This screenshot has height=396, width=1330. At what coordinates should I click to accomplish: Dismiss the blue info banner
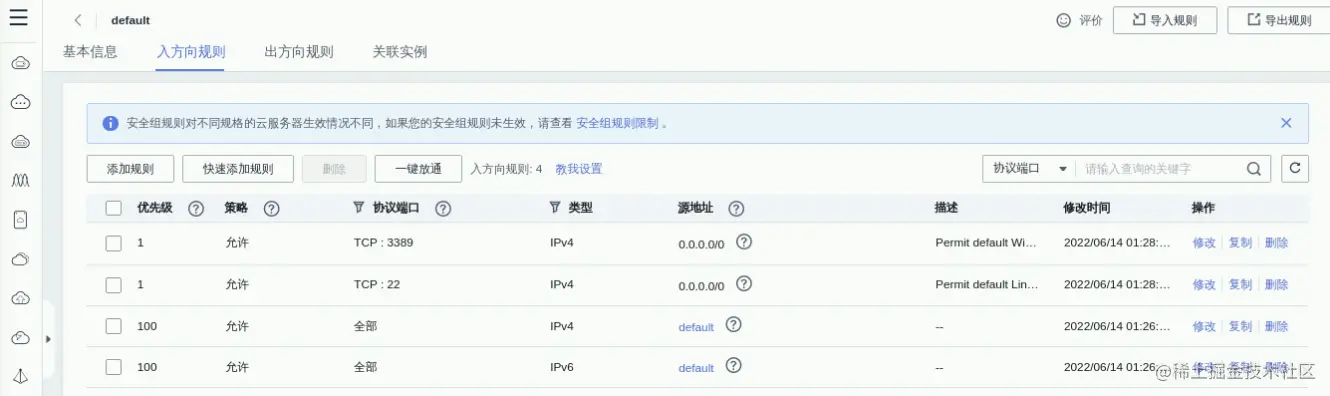tap(1286, 123)
